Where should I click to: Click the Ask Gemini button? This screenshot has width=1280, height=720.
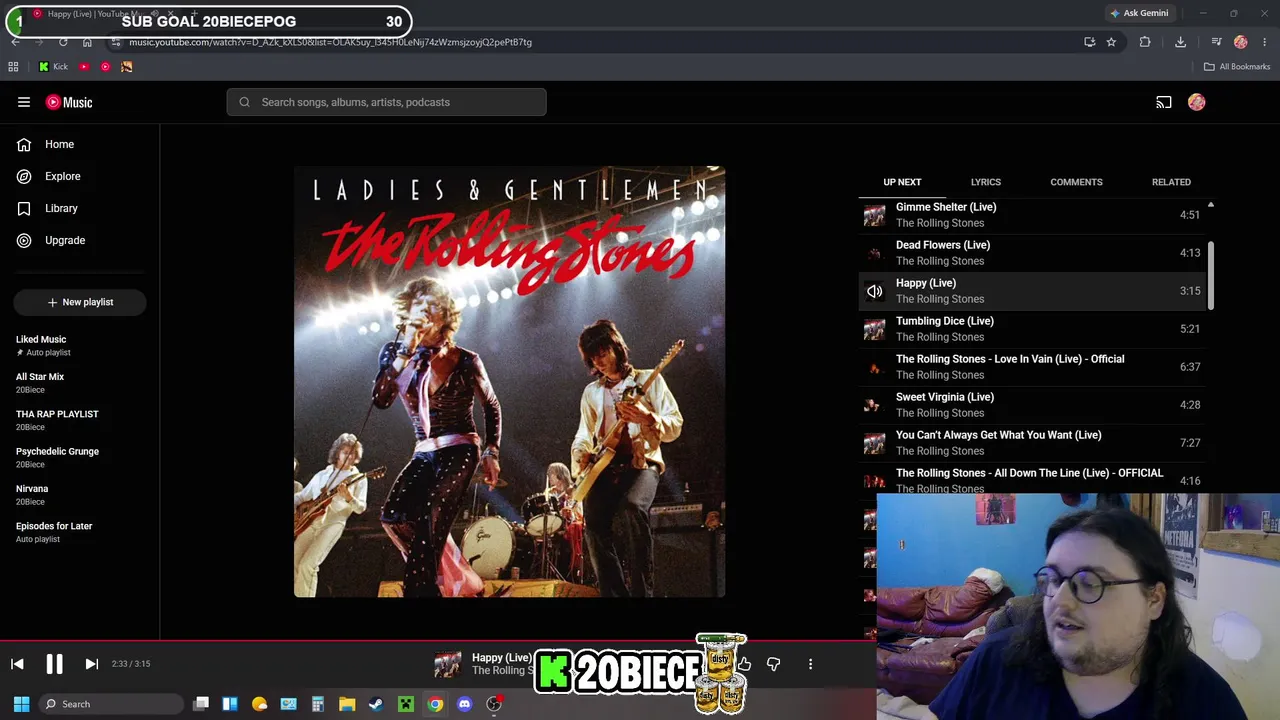click(x=1139, y=13)
